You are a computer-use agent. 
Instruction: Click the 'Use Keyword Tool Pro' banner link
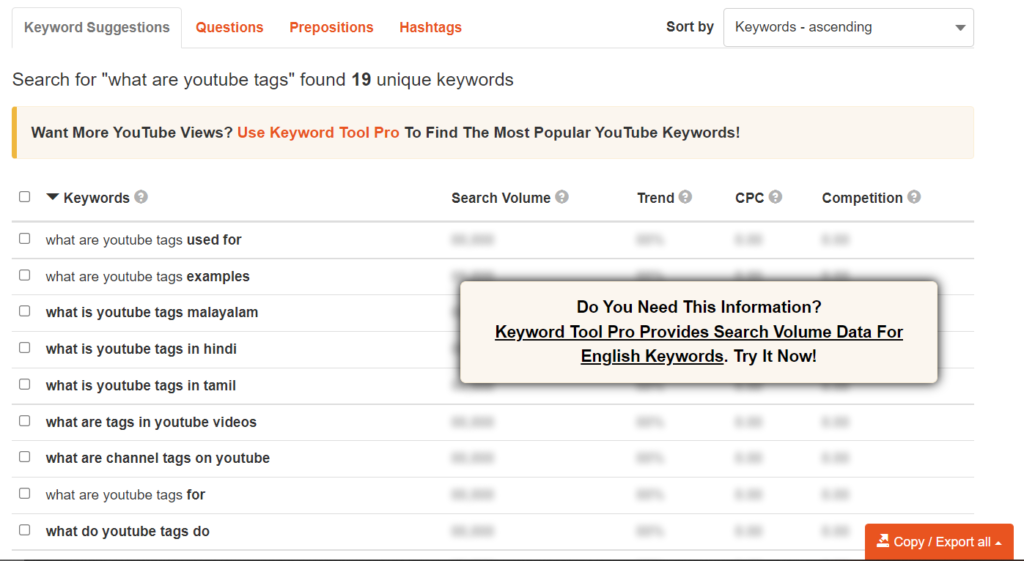point(318,132)
